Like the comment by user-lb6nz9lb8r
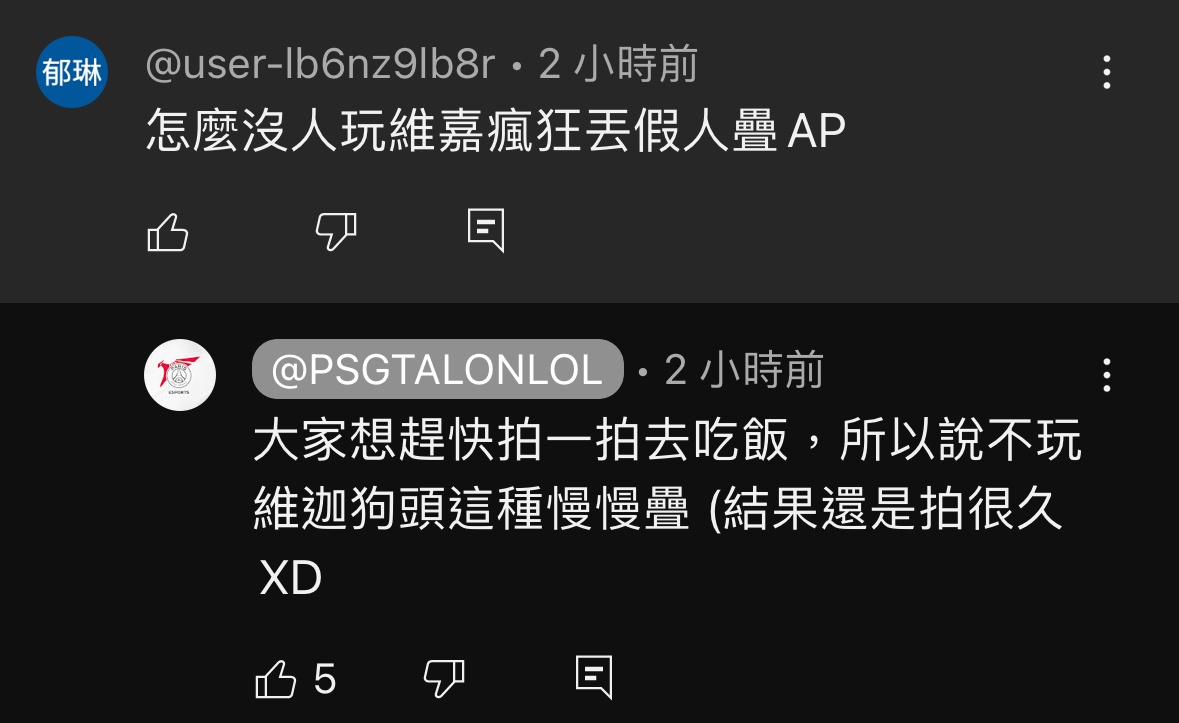1179x723 pixels. pos(168,231)
